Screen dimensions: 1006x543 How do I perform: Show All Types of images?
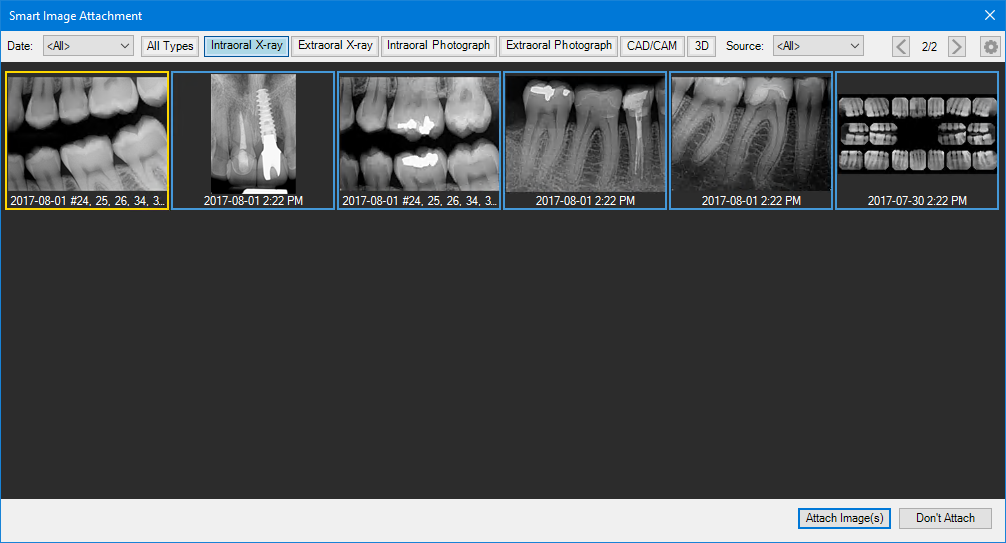pyautogui.click(x=170, y=46)
